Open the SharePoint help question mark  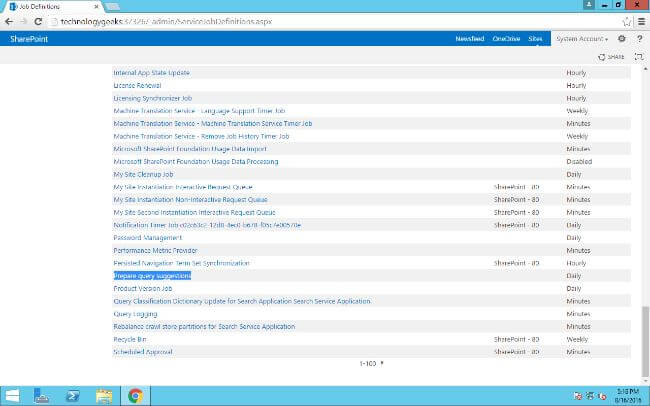point(640,39)
